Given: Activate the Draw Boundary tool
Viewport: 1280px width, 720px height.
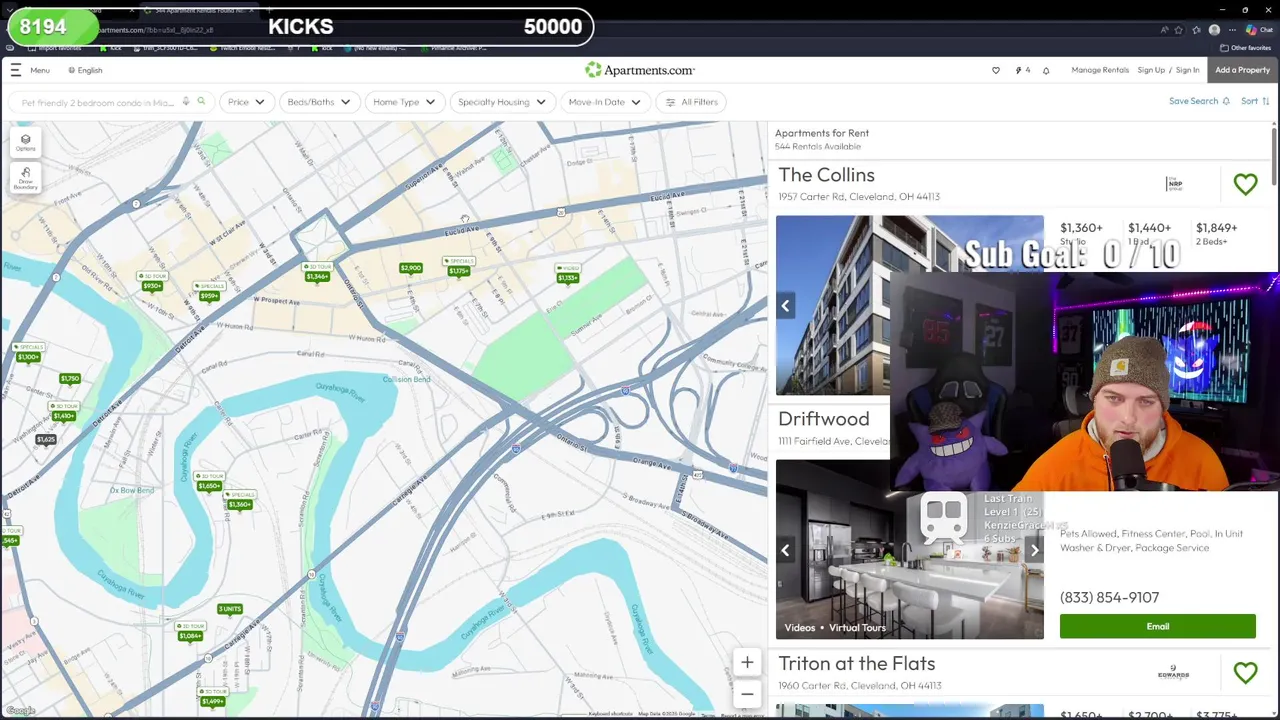Looking at the screenshot, I should click(x=26, y=177).
